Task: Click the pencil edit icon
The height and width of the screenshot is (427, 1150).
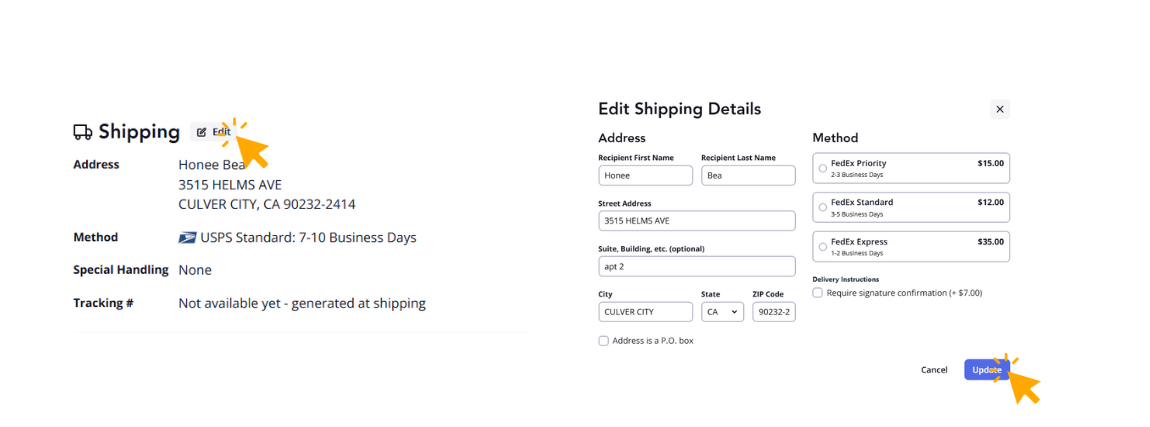Action: [x=201, y=132]
